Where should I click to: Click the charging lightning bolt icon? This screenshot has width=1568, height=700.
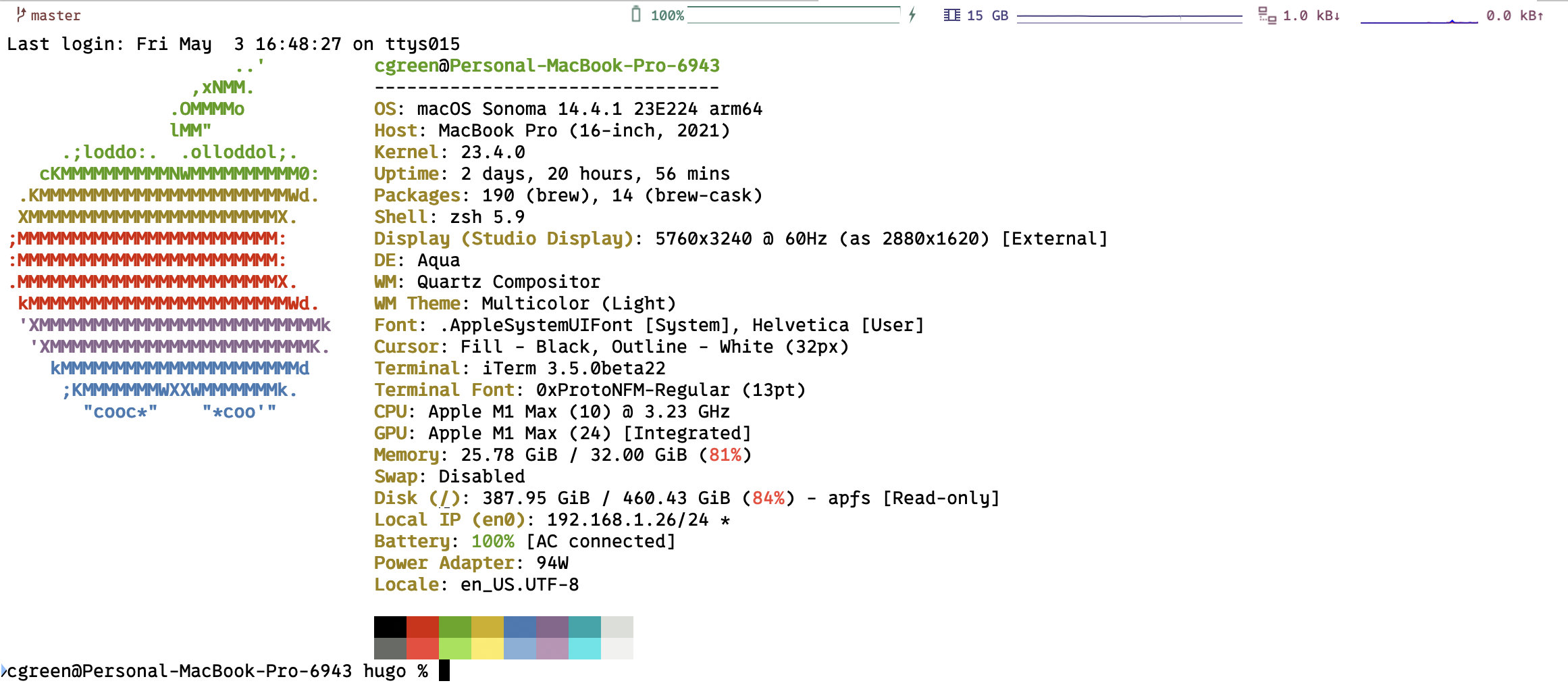pos(912,15)
